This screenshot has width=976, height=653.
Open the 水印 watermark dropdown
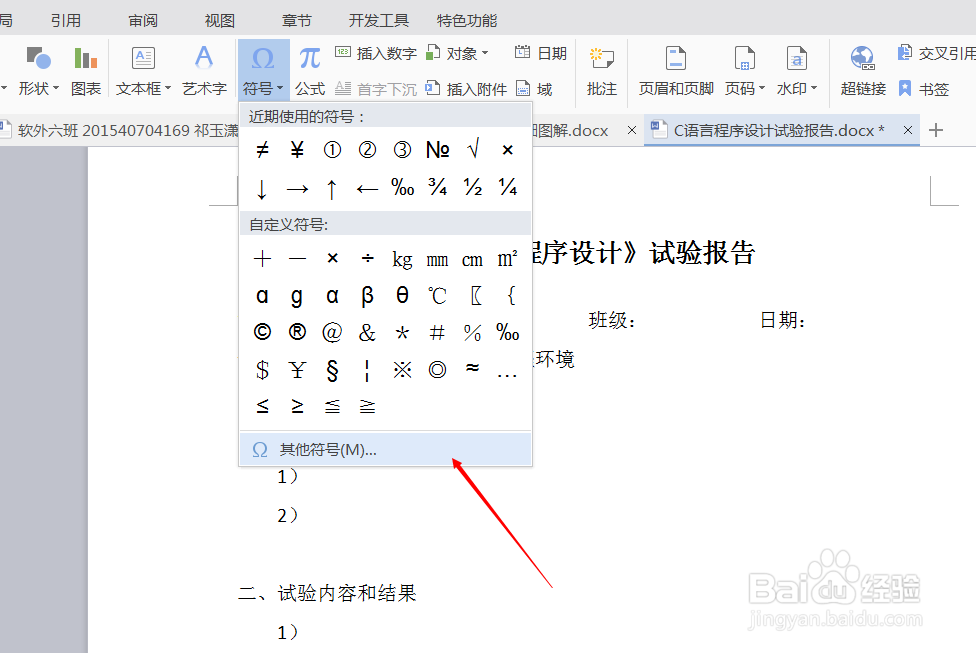[x=797, y=71]
